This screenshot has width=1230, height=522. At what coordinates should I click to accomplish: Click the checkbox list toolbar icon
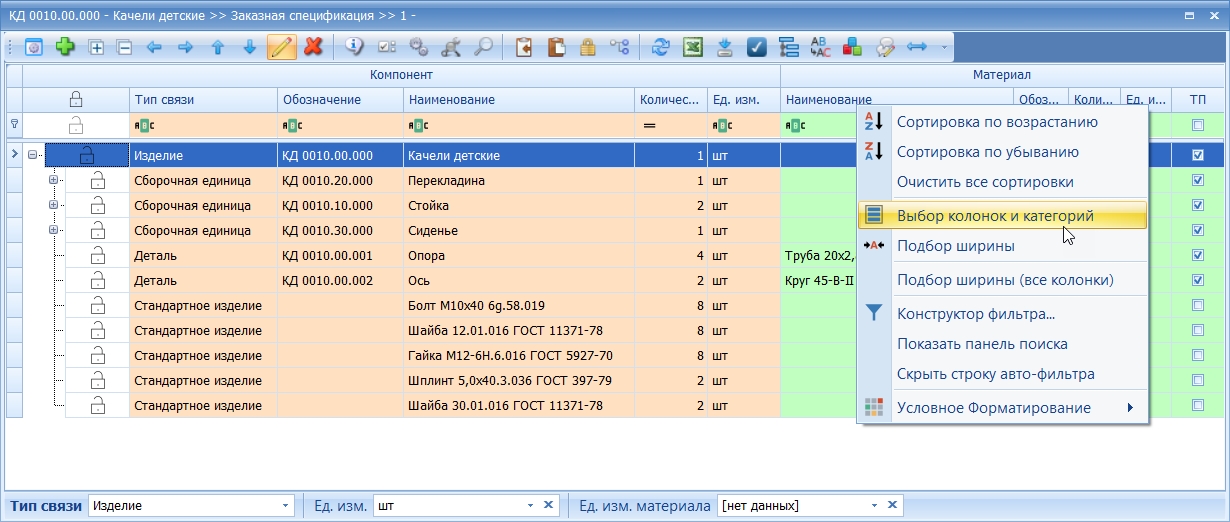click(387, 47)
